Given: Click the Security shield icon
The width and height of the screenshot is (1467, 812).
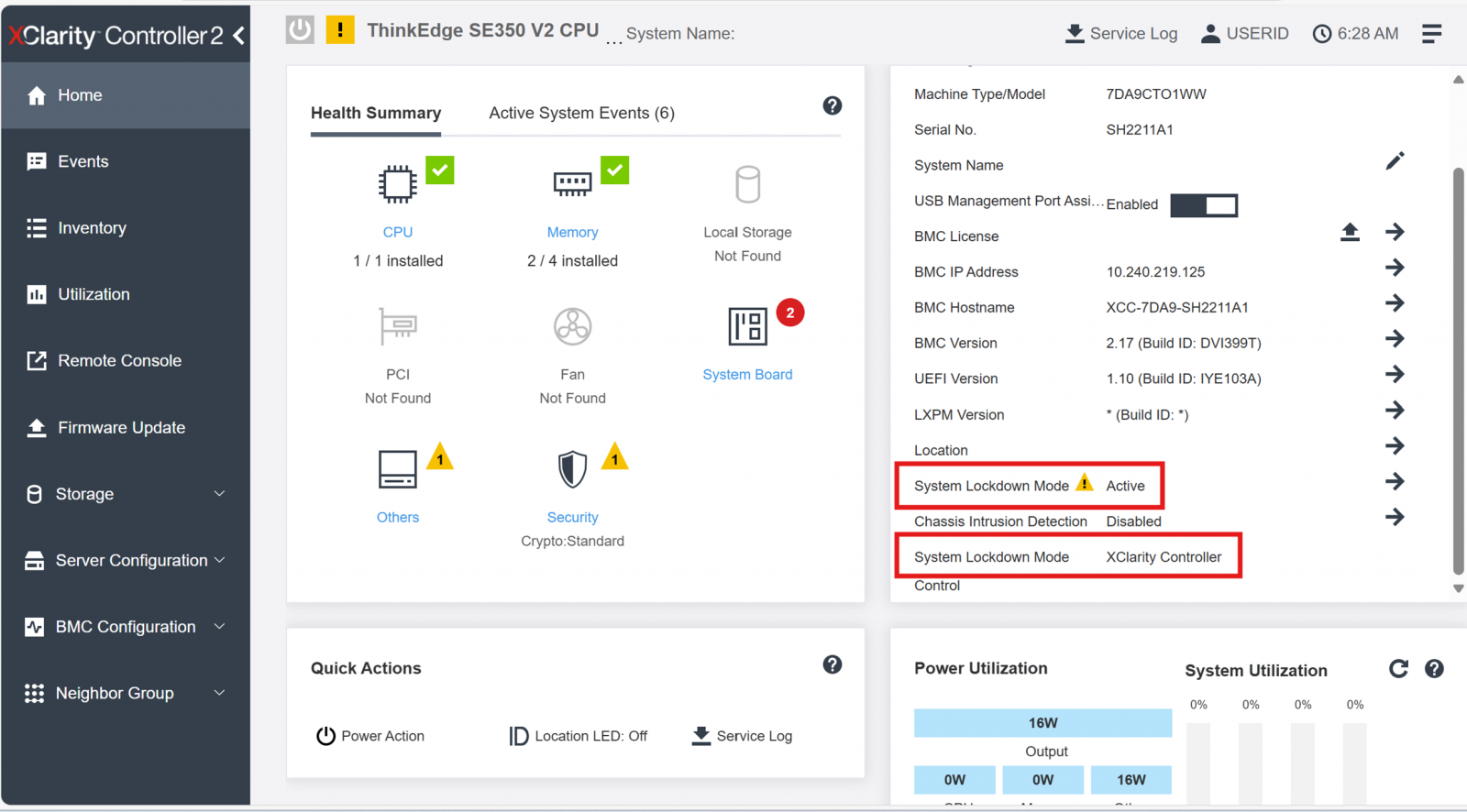Looking at the screenshot, I should (572, 469).
